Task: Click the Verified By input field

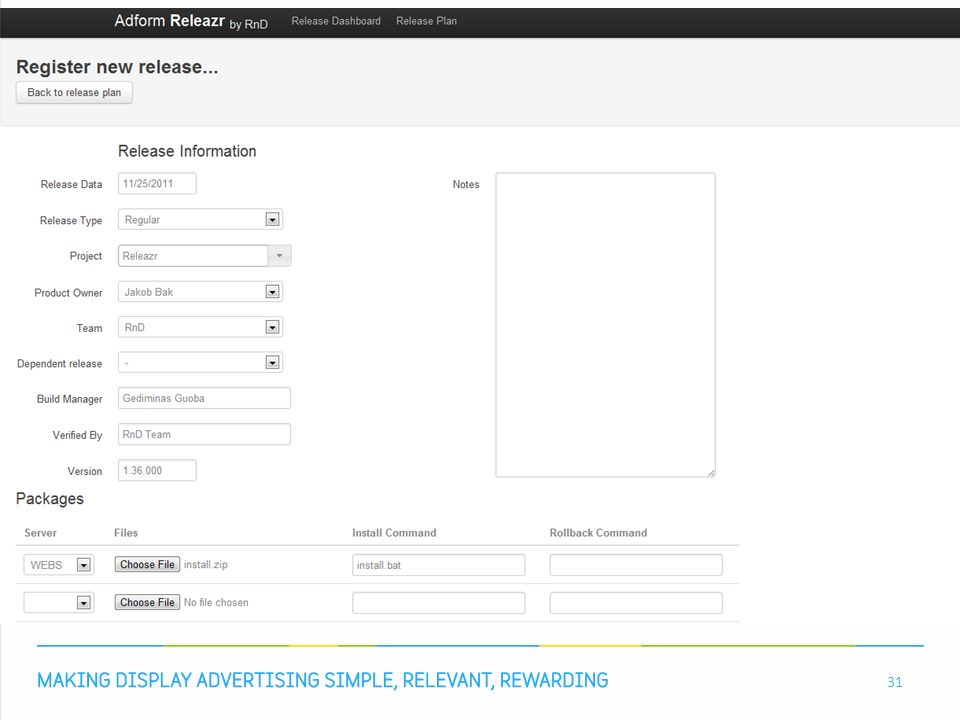Action: click(x=204, y=435)
